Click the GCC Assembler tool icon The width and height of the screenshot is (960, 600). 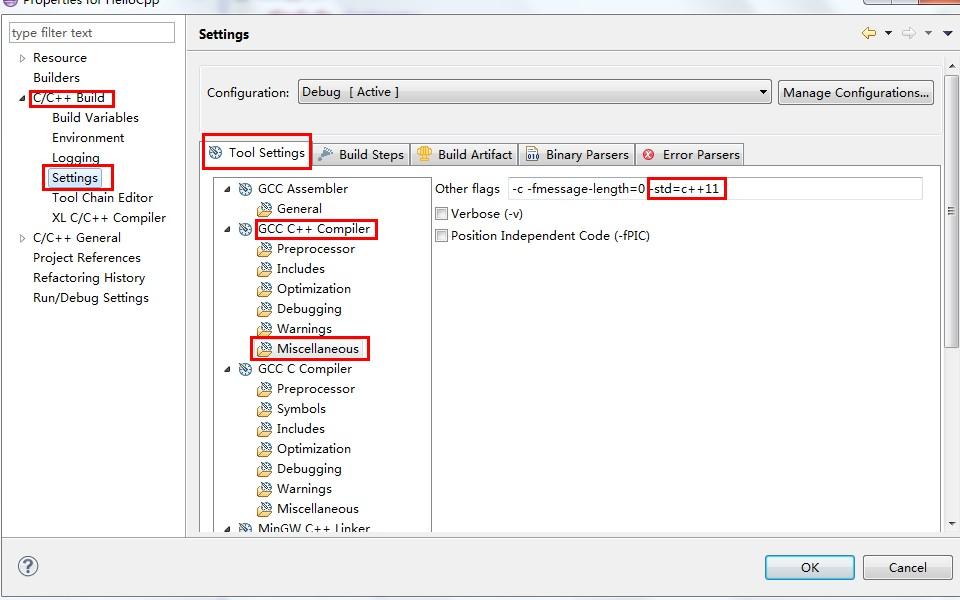[246, 189]
